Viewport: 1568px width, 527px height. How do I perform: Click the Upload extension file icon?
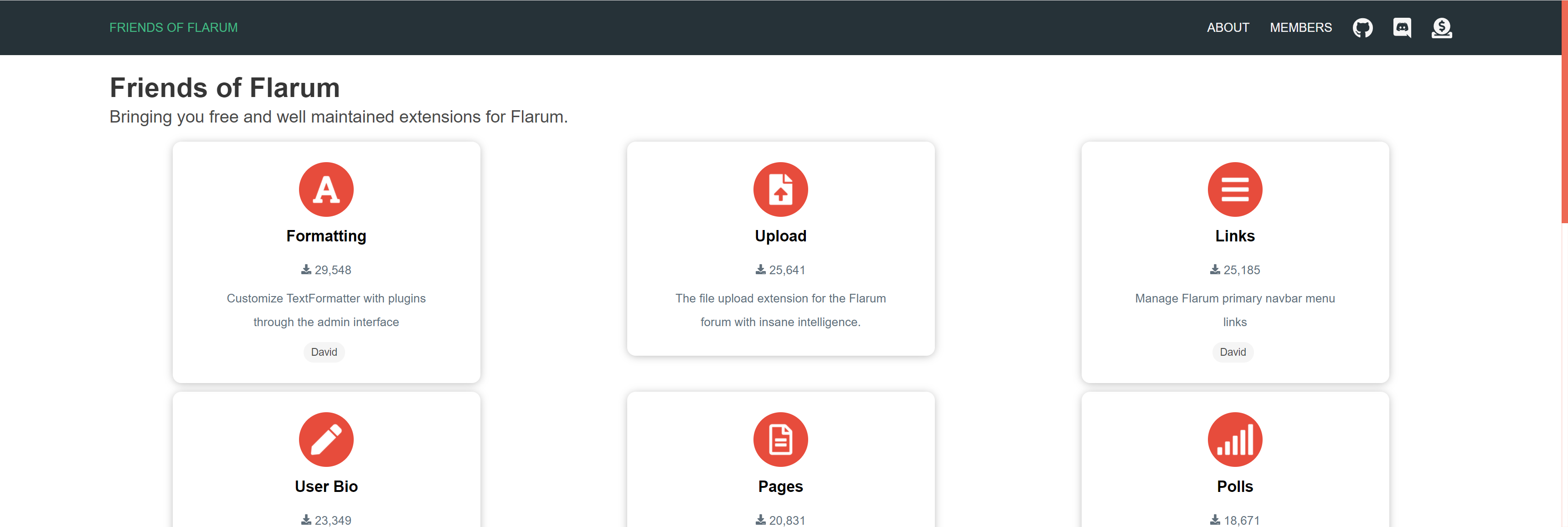coord(780,189)
